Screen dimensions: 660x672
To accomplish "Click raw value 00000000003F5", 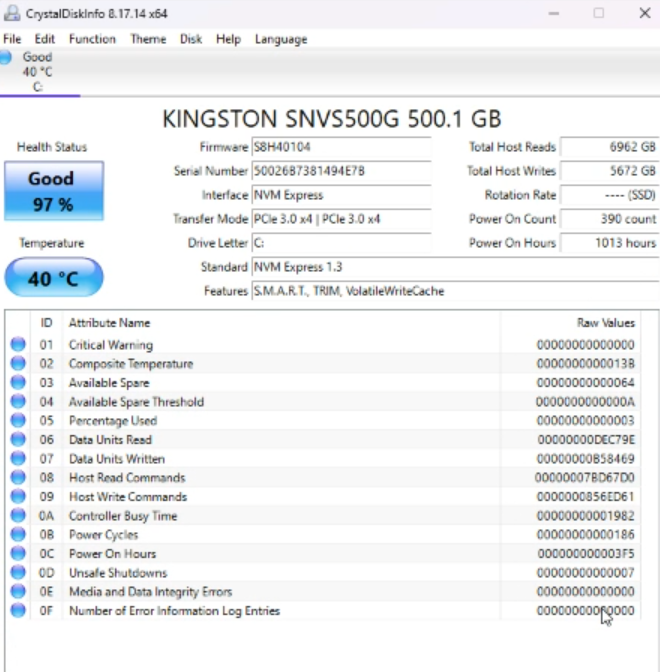I will point(585,553).
